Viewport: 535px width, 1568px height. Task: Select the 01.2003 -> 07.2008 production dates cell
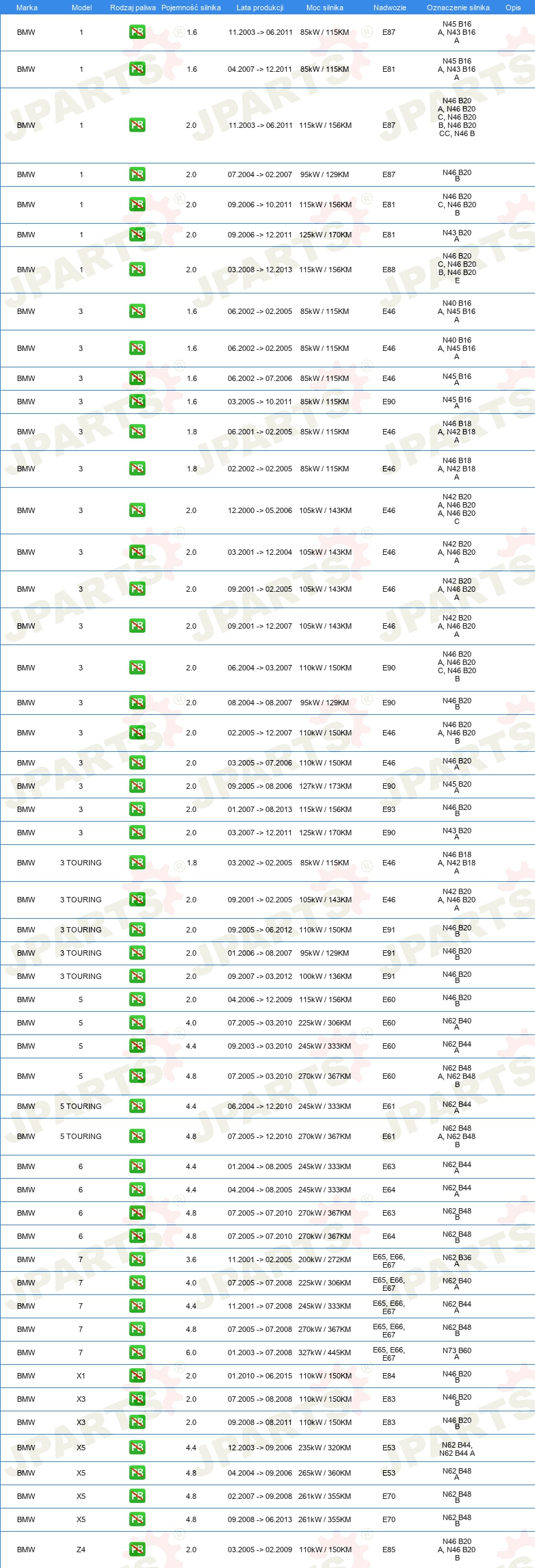[260, 1353]
